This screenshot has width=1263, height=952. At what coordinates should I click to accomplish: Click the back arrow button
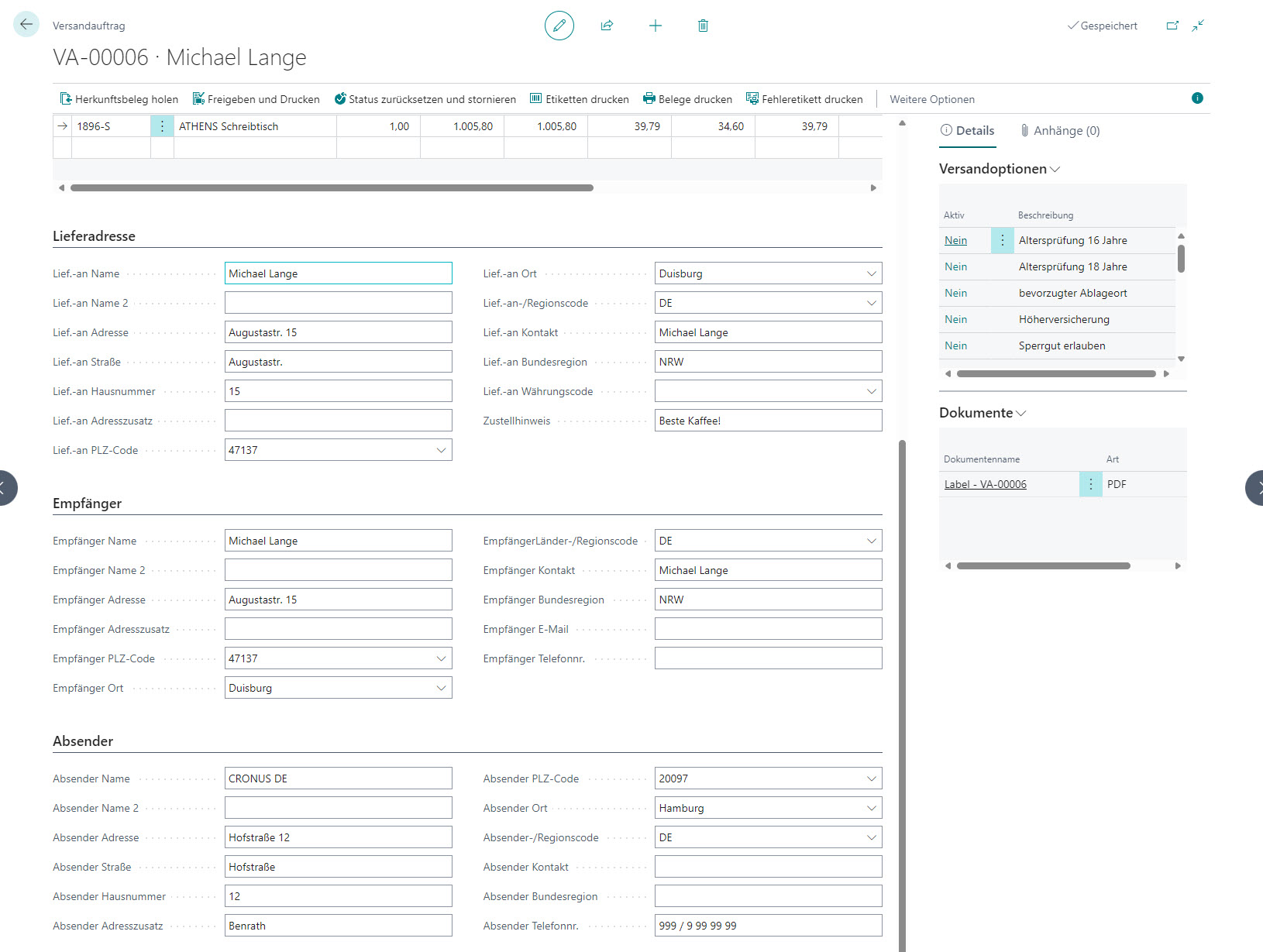[x=26, y=25]
